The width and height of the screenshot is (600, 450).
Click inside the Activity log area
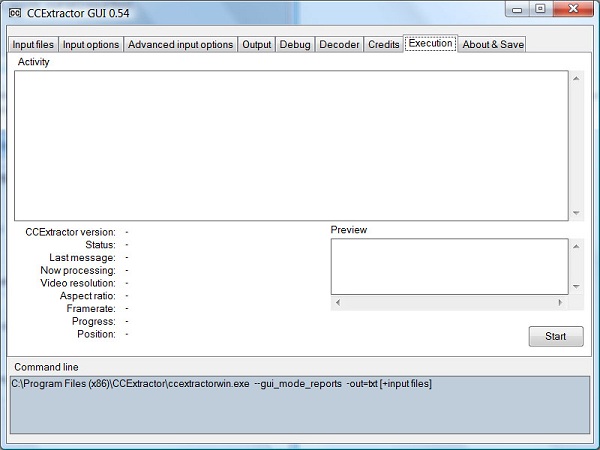pos(290,145)
